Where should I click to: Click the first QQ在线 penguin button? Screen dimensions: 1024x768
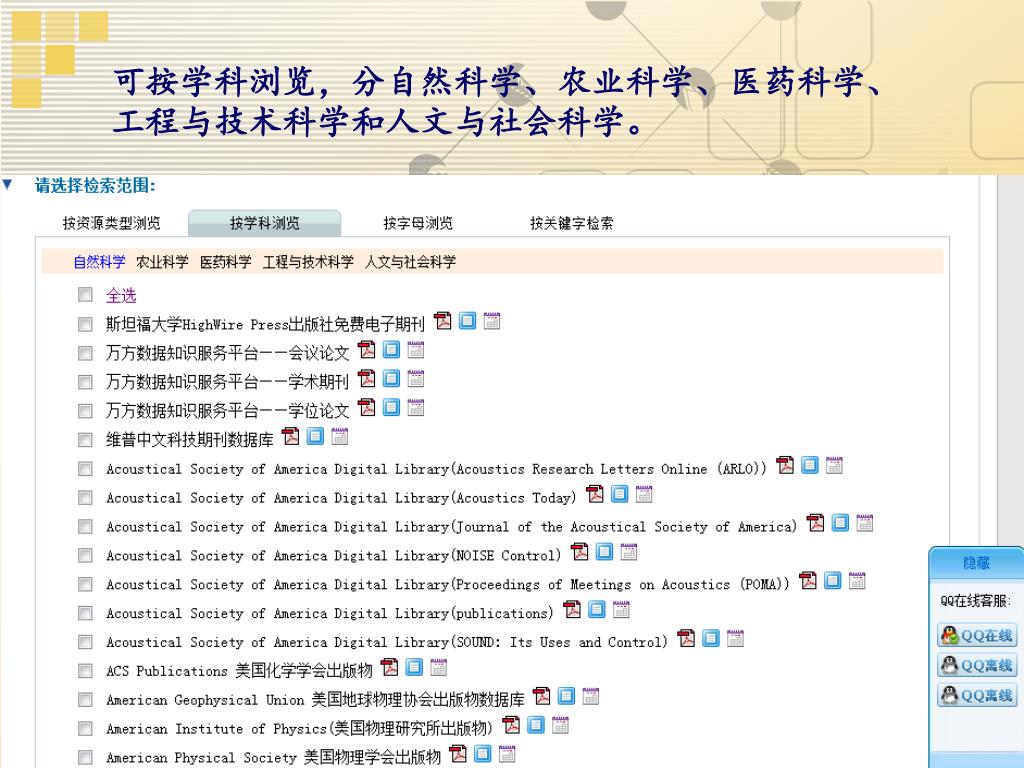click(977, 635)
